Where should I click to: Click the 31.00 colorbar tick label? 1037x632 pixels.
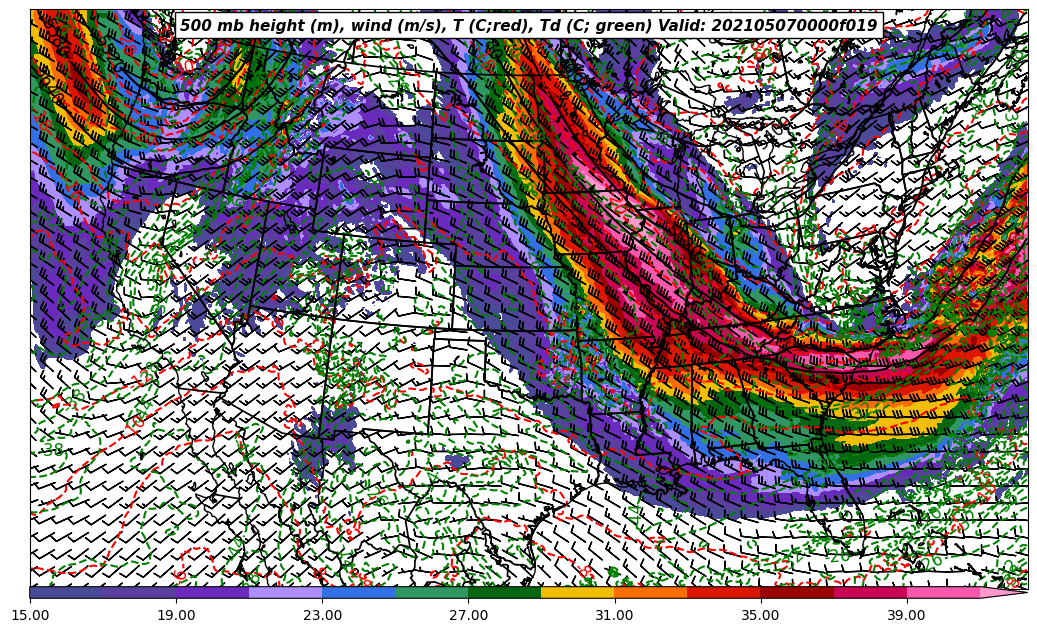614,614
